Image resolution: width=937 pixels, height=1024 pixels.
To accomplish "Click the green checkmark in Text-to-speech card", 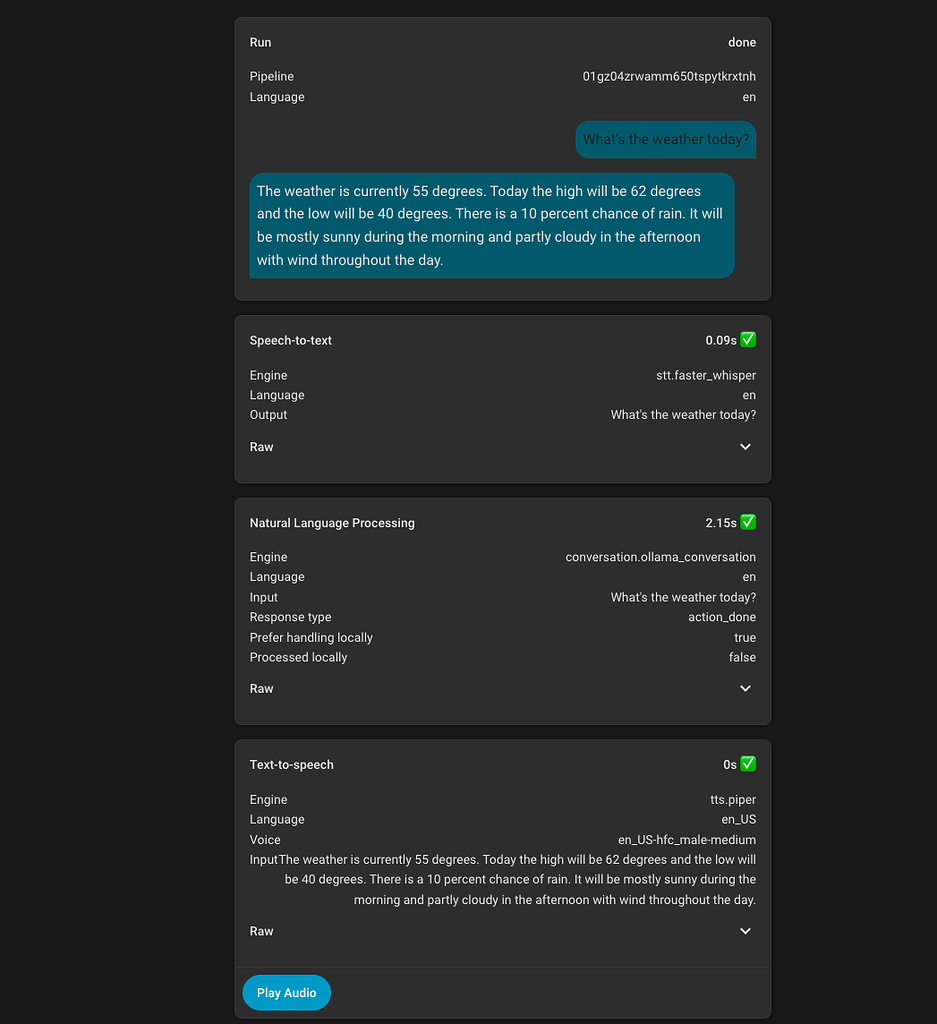I will (x=748, y=764).
